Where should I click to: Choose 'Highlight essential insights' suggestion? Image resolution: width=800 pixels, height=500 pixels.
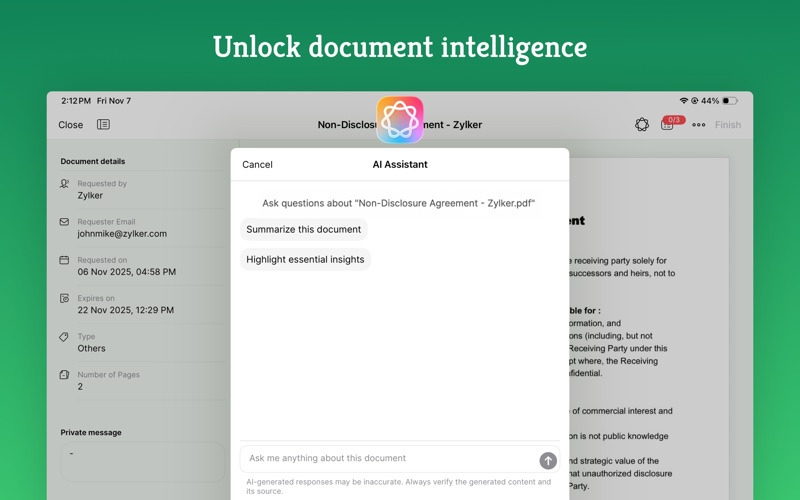(x=305, y=259)
